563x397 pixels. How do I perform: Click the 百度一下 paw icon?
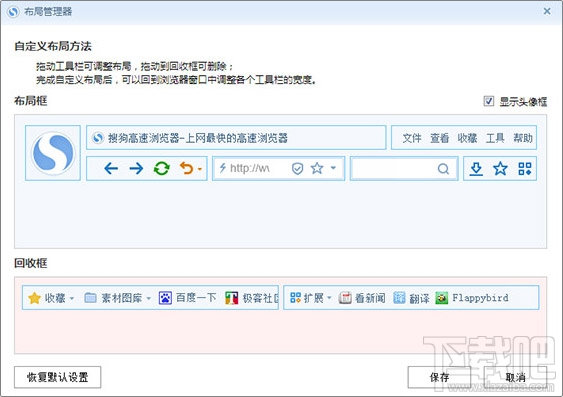[x=165, y=298]
